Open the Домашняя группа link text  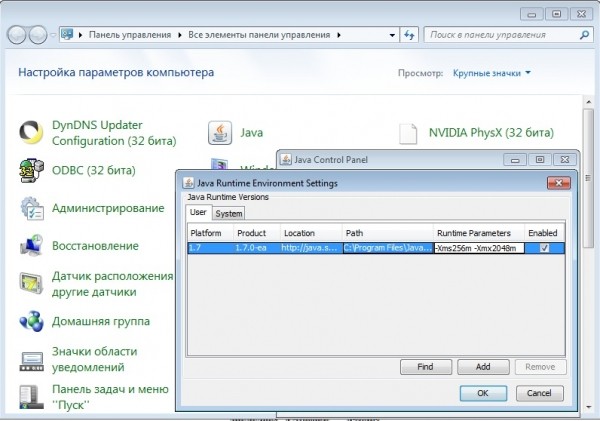pyautogui.click(x=101, y=321)
